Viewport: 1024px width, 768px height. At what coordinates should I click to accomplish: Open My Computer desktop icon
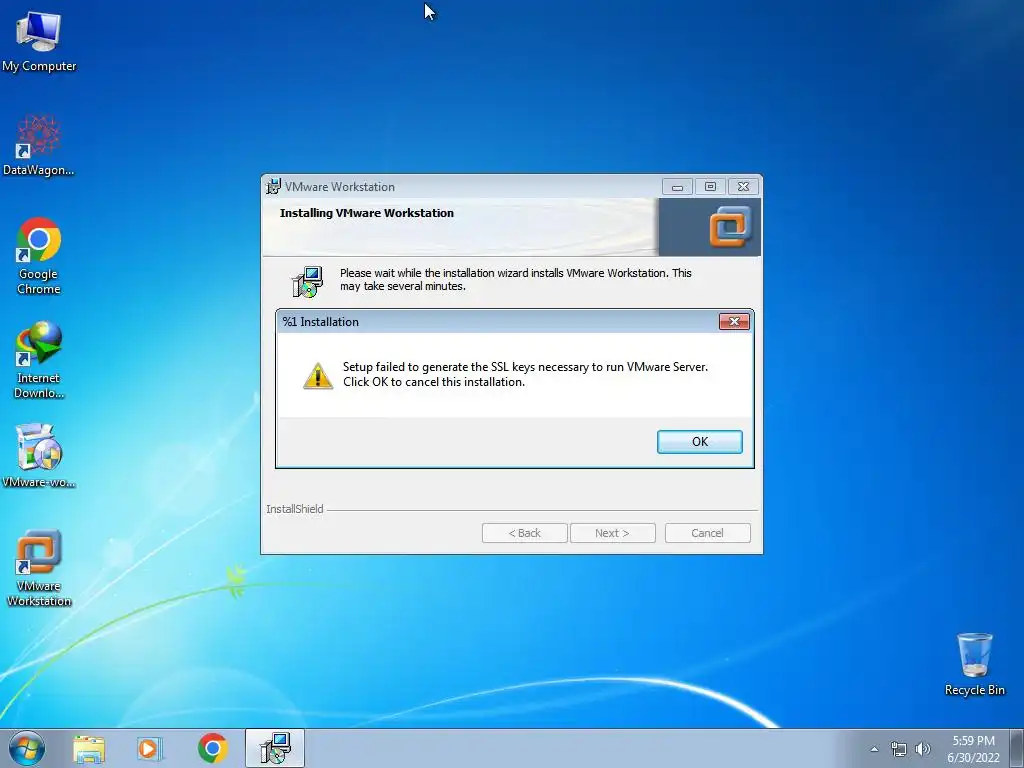[x=39, y=40]
